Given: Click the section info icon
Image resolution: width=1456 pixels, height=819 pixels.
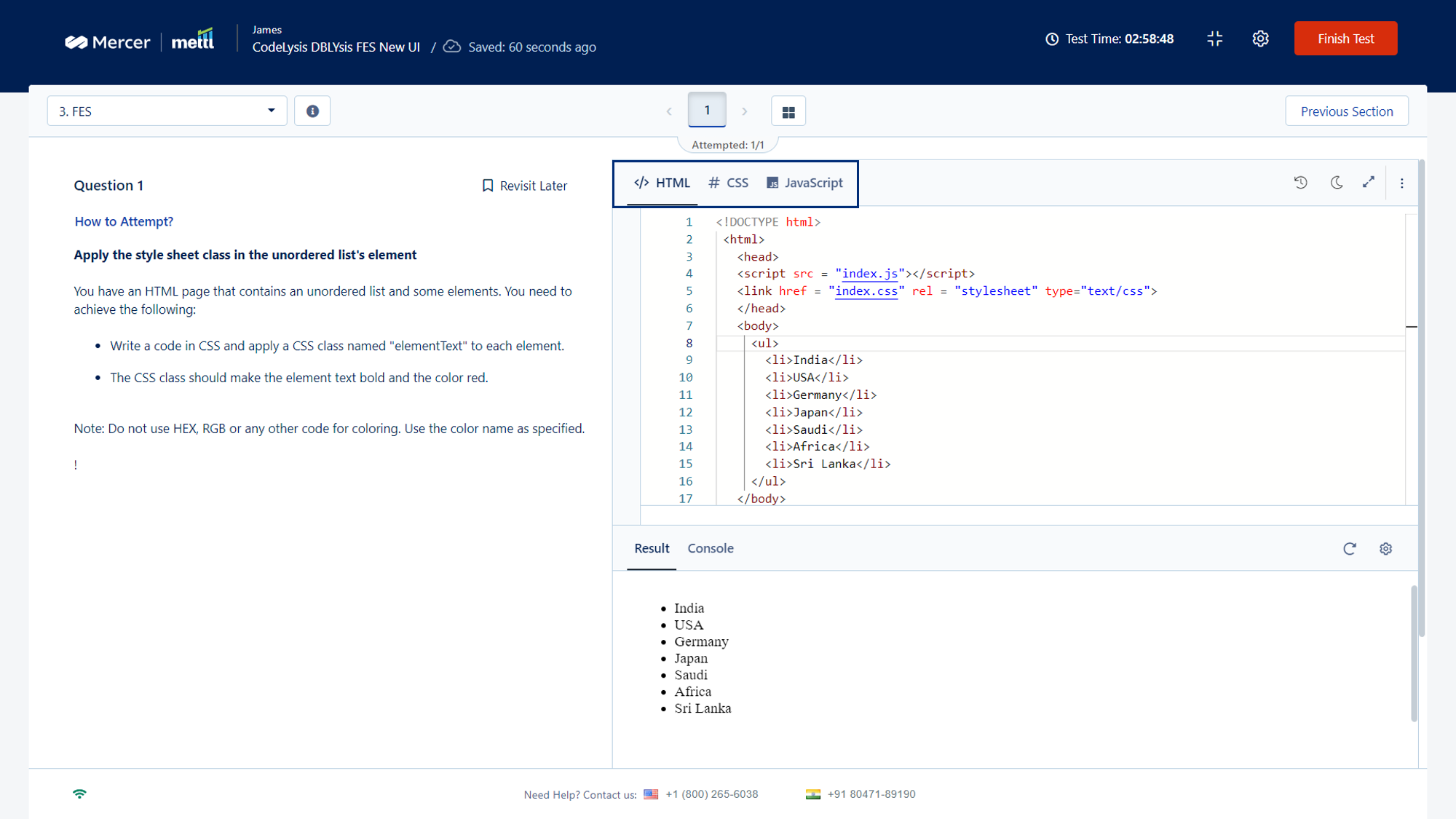Looking at the screenshot, I should point(312,111).
